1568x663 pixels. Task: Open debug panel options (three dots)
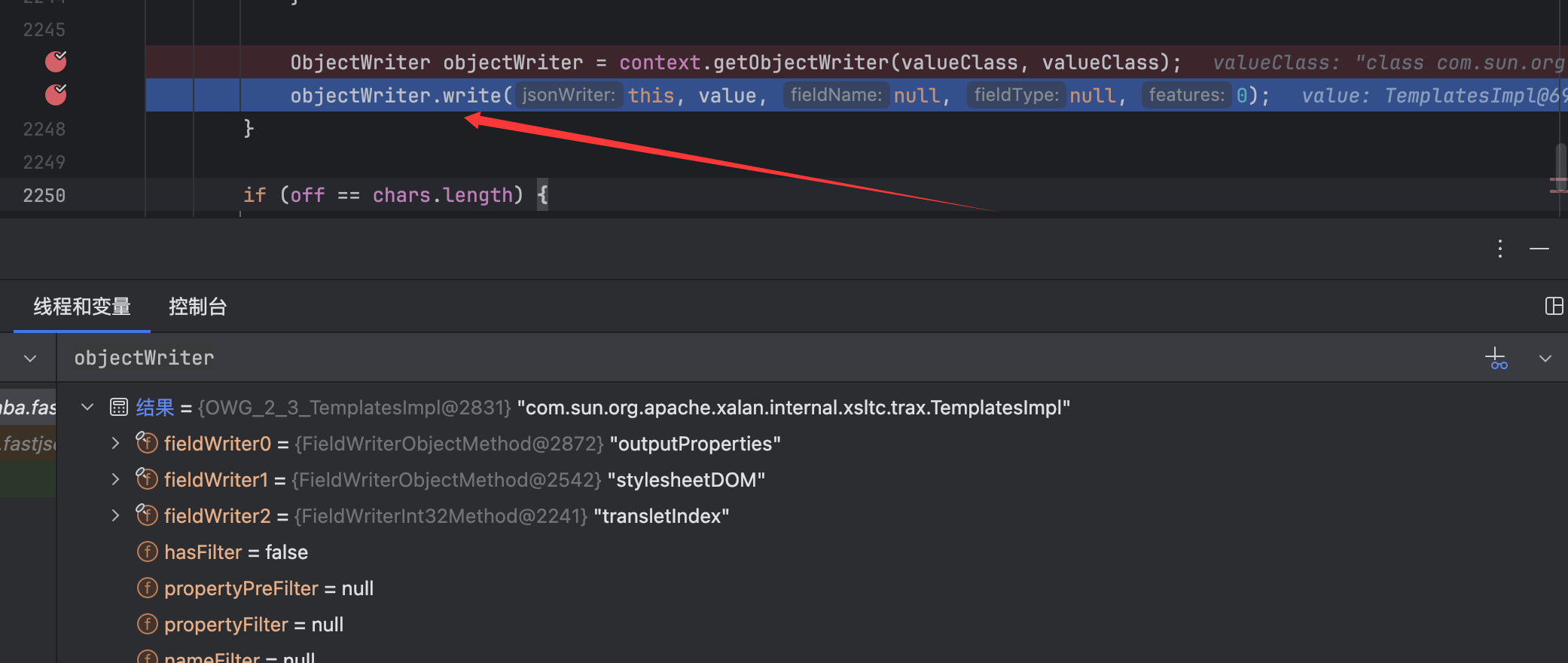click(1499, 249)
